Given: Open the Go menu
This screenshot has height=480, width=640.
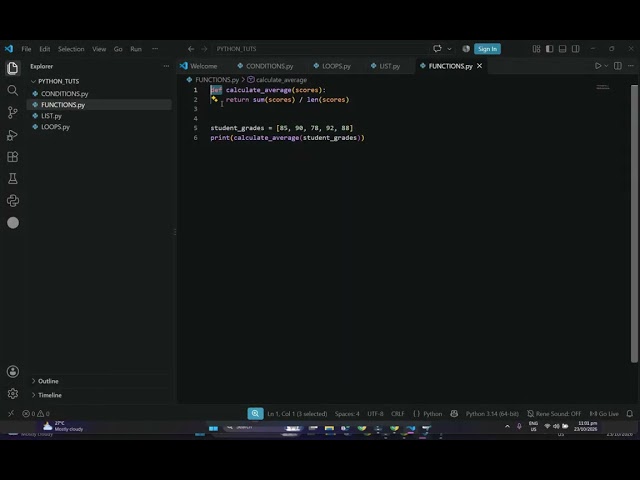Looking at the screenshot, I should click(118, 49).
